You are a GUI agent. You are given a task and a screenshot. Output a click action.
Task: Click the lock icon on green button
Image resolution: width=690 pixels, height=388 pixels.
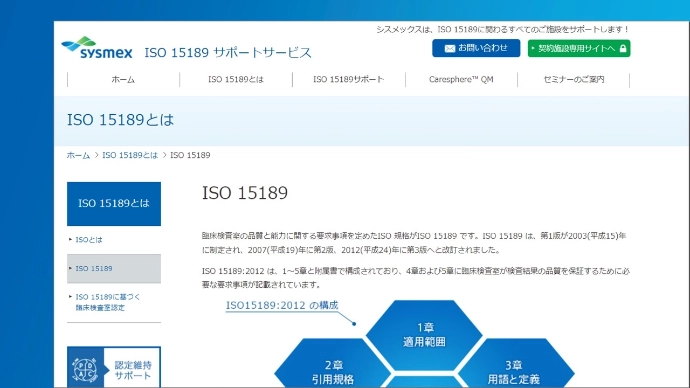coord(623,48)
